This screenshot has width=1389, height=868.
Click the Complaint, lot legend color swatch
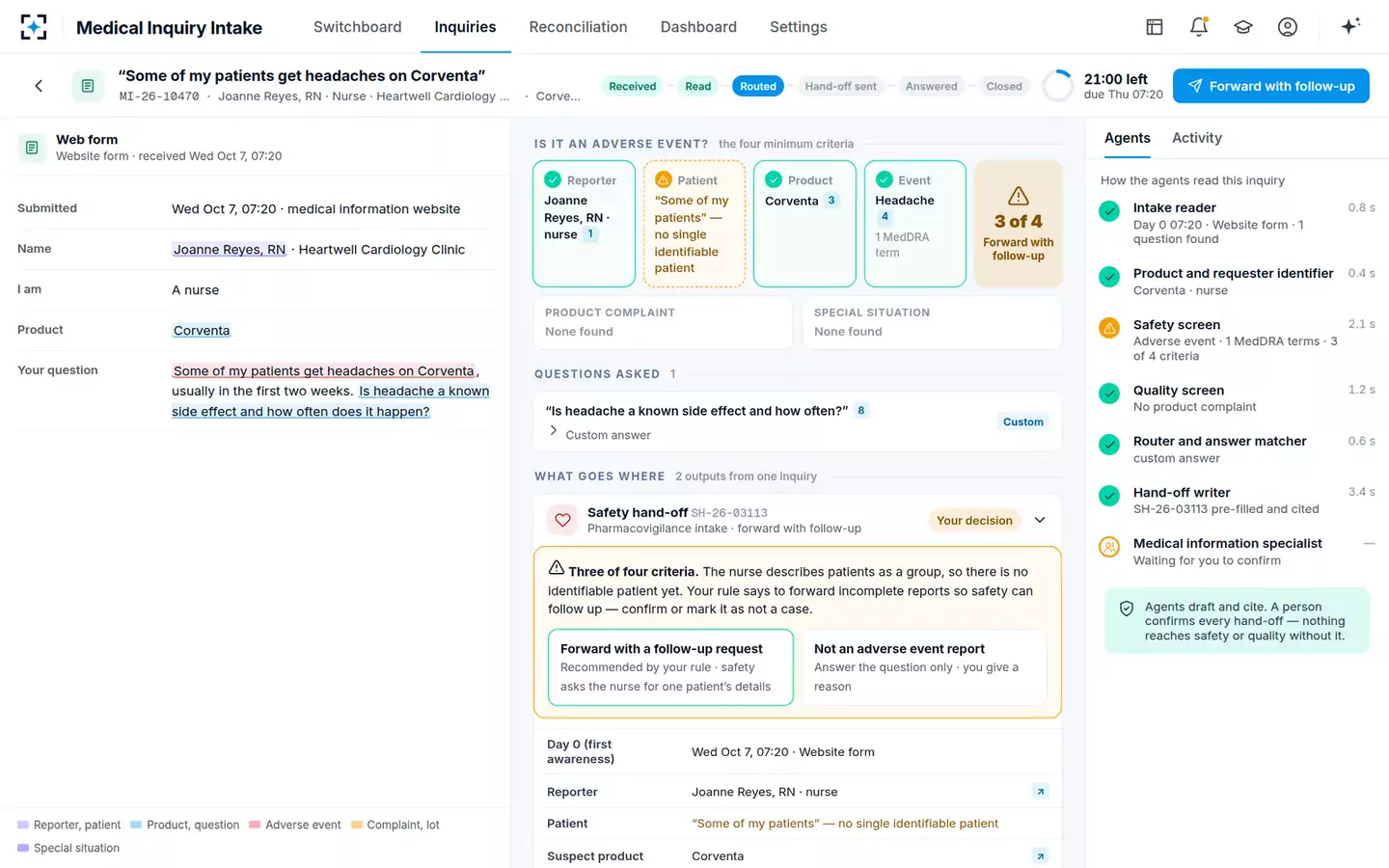point(357,825)
